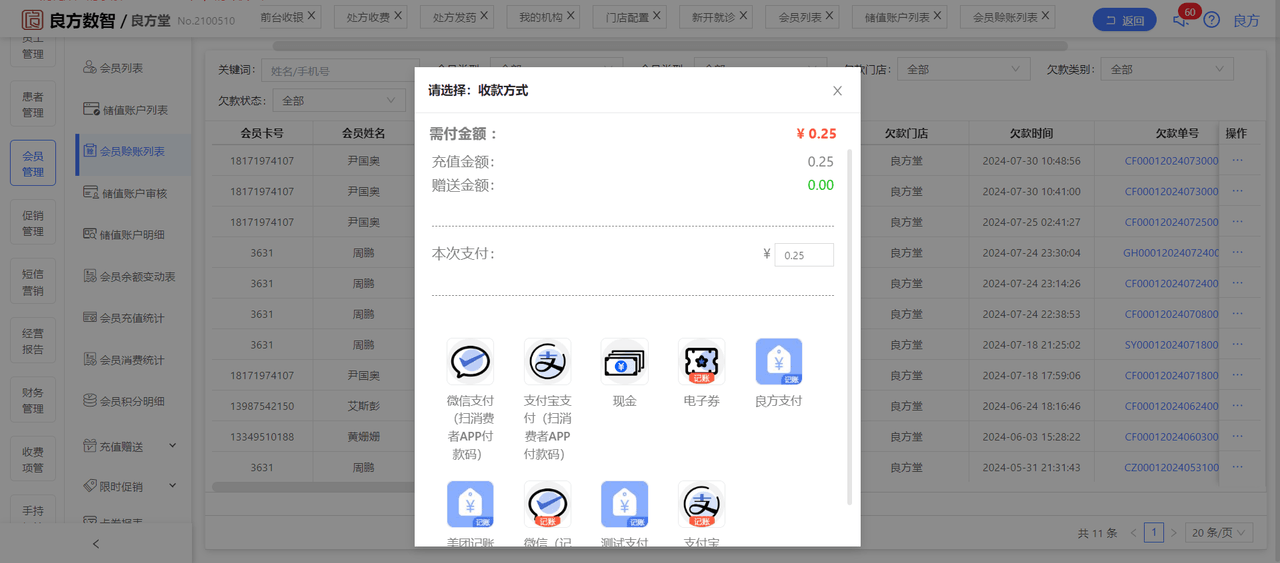Click the 会员余额变动表 sidebar icon
Screen dimensions: 1280x563
[x=89, y=277]
